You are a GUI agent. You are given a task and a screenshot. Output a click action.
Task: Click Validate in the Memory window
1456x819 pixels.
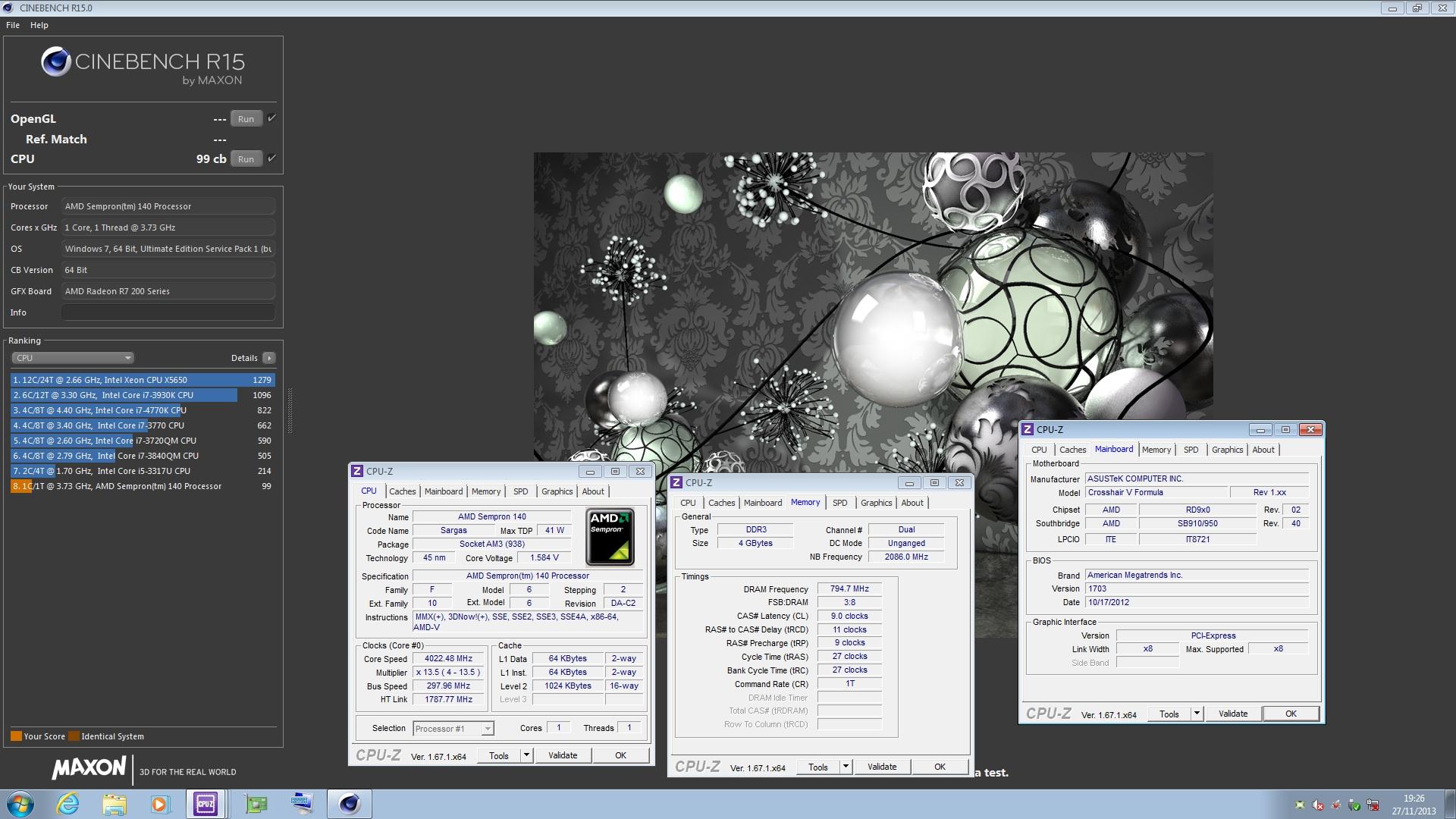(882, 767)
